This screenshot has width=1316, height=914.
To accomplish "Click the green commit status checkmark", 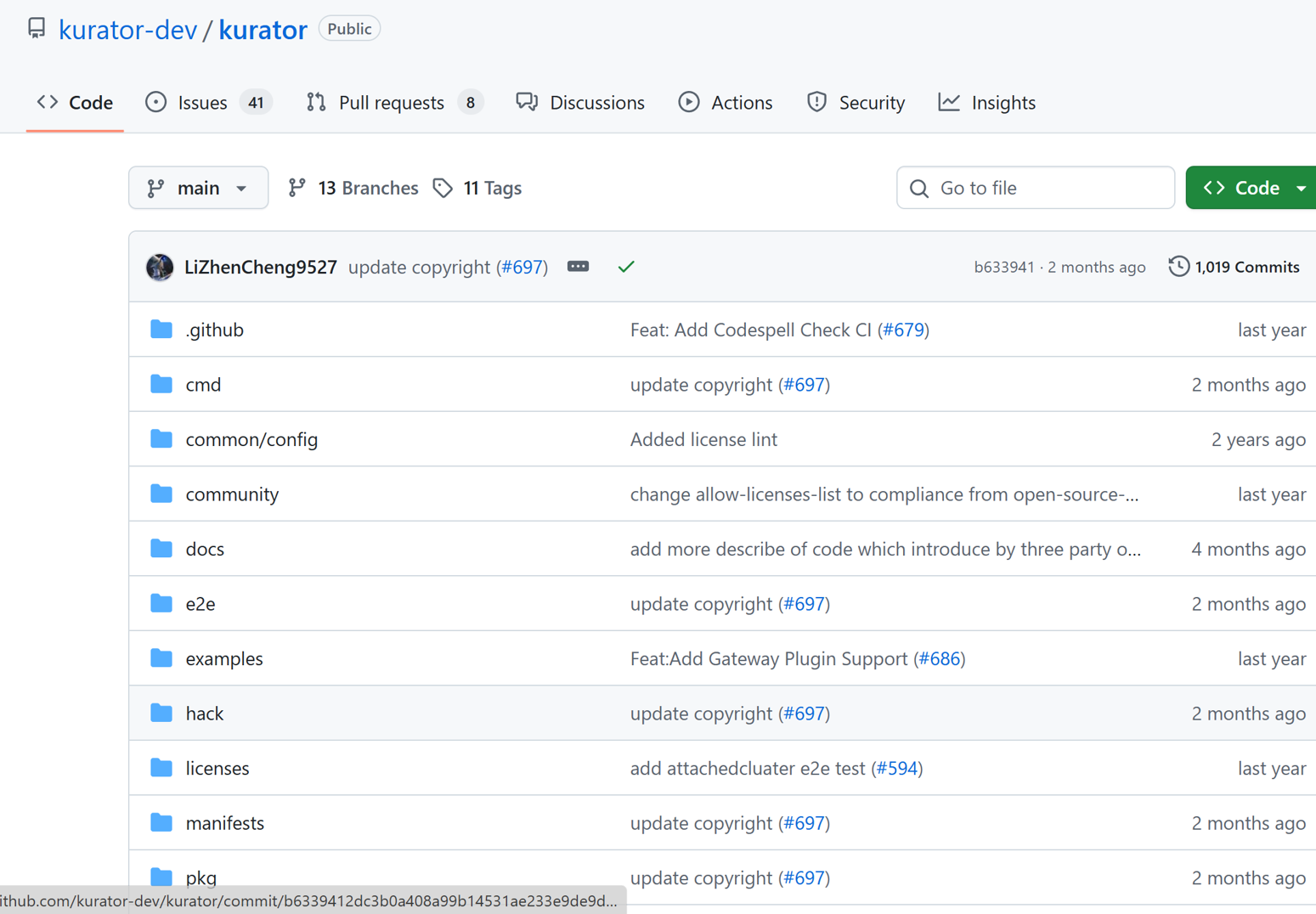I will tap(626, 267).
